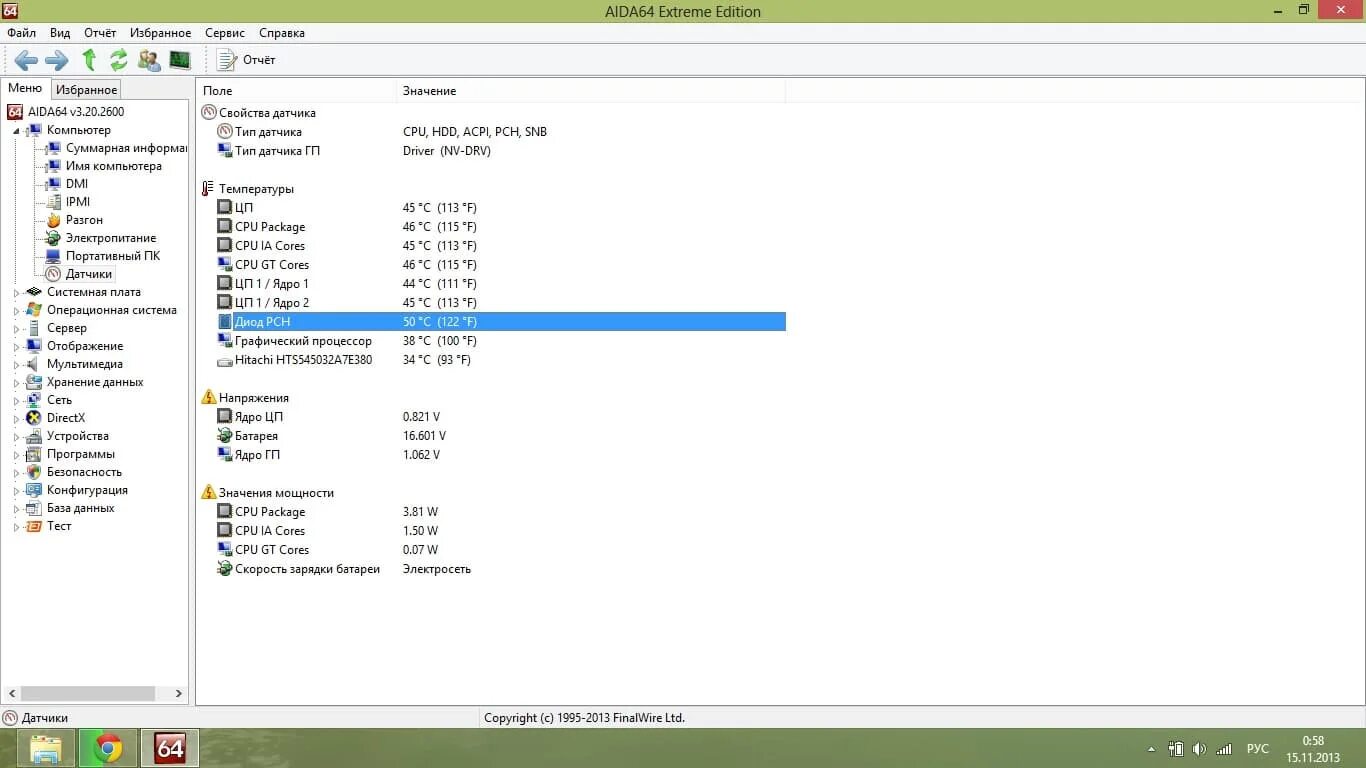This screenshot has height=768, width=1366.
Task: Click the Конфигурация tree icon
Action: click(x=34, y=490)
